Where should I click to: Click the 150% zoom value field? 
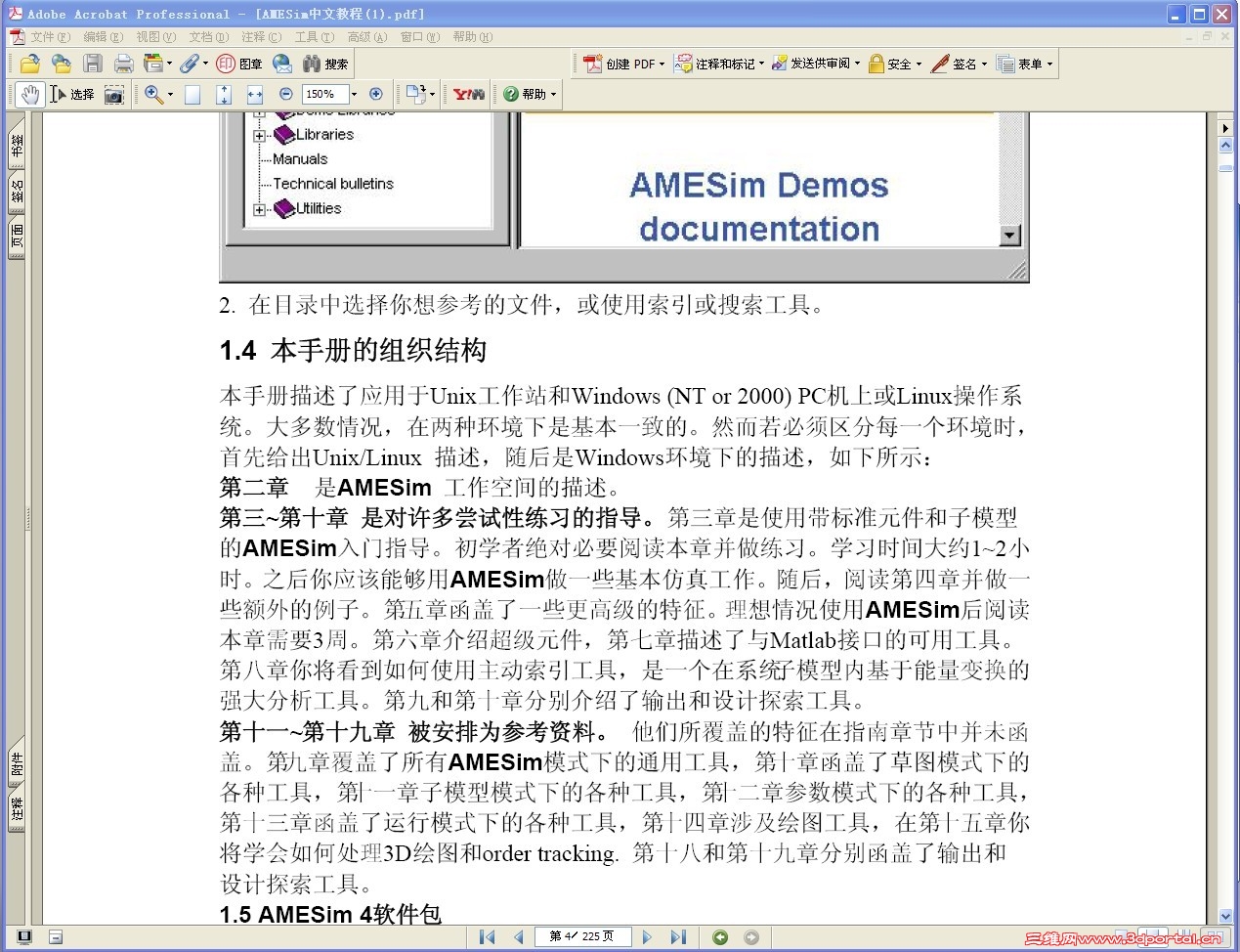coord(324,94)
